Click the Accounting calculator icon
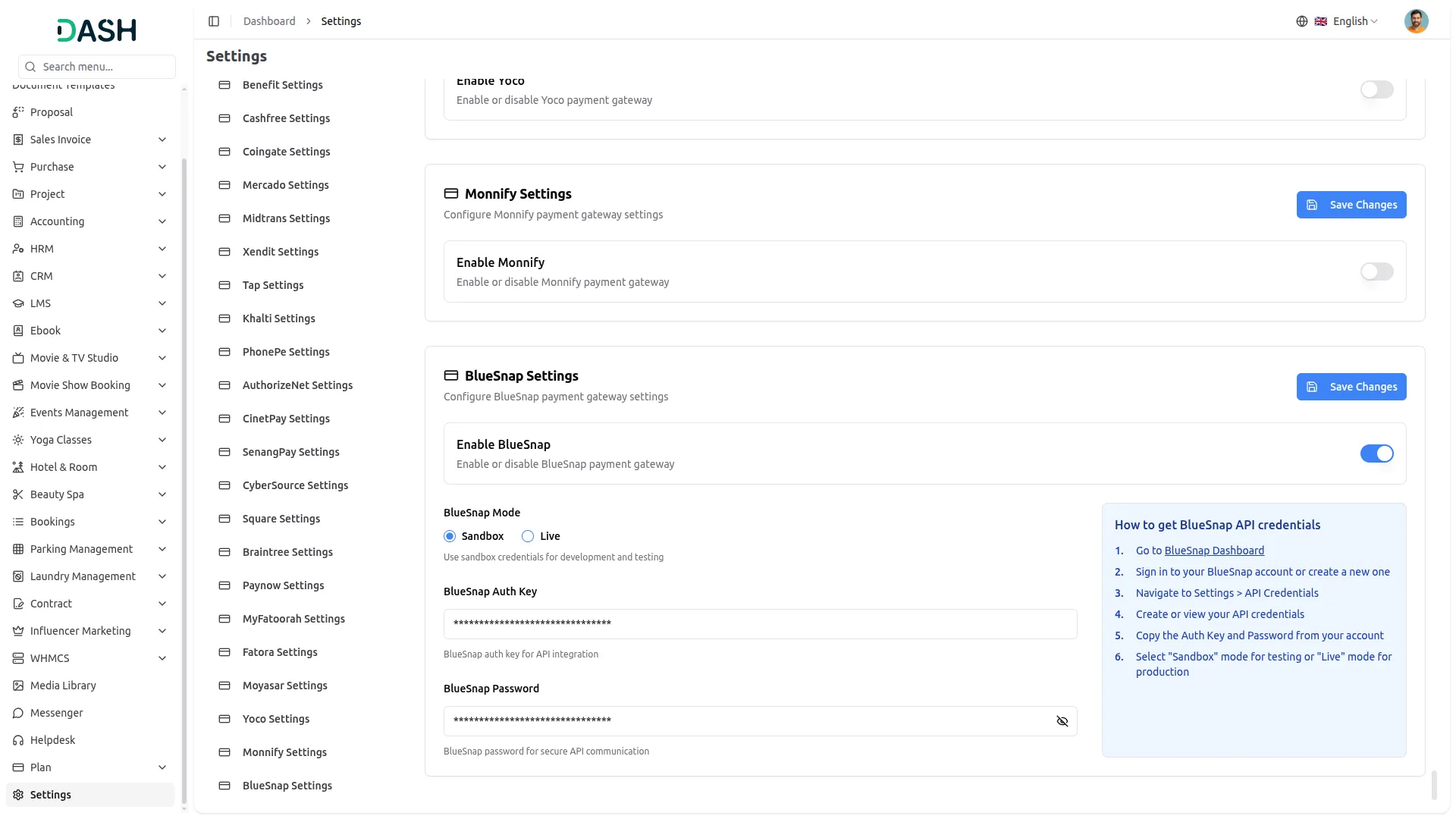 [18, 221]
